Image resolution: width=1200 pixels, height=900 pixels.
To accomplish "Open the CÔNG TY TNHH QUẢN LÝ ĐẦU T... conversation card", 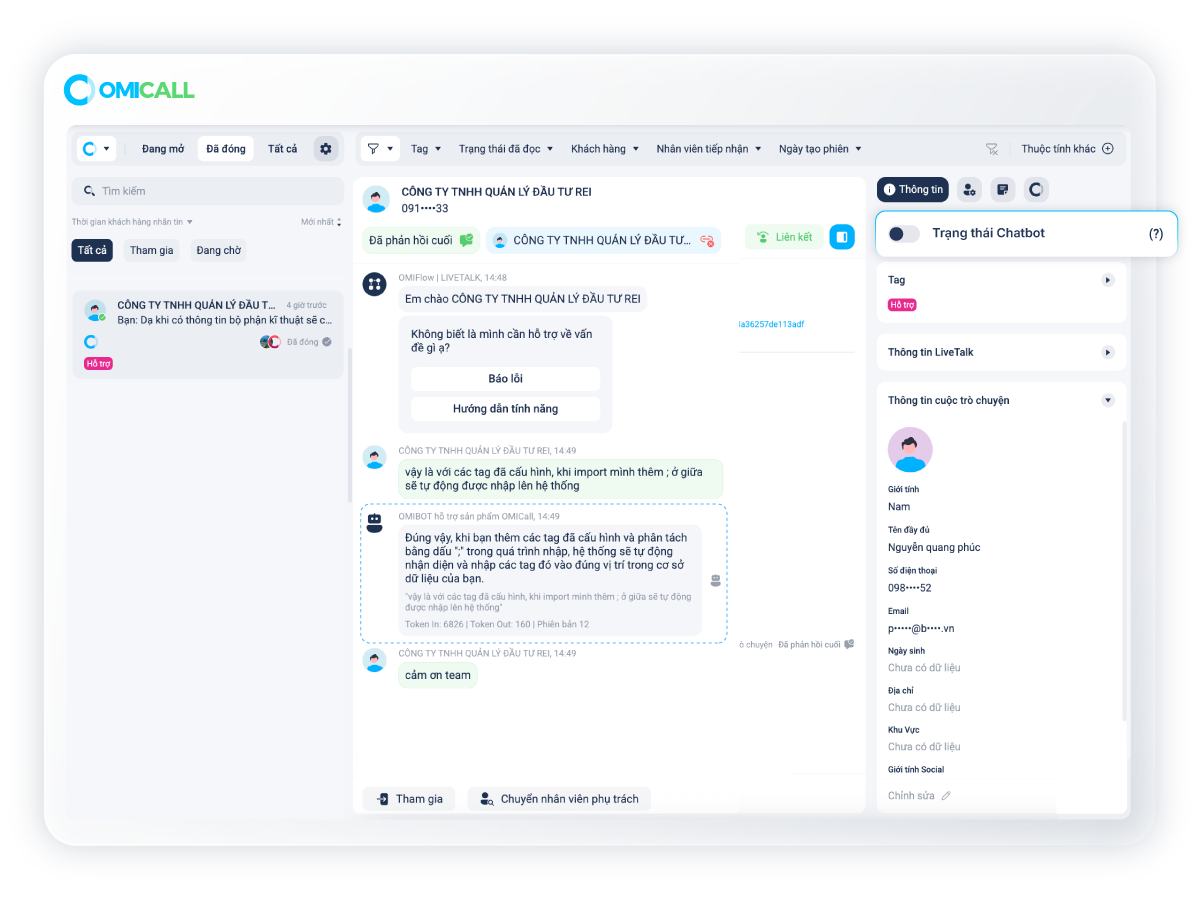I will (207, 335).
